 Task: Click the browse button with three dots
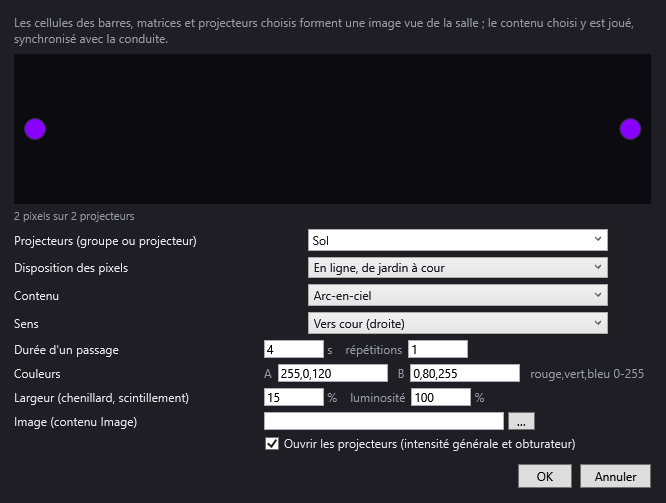point(521,421)
